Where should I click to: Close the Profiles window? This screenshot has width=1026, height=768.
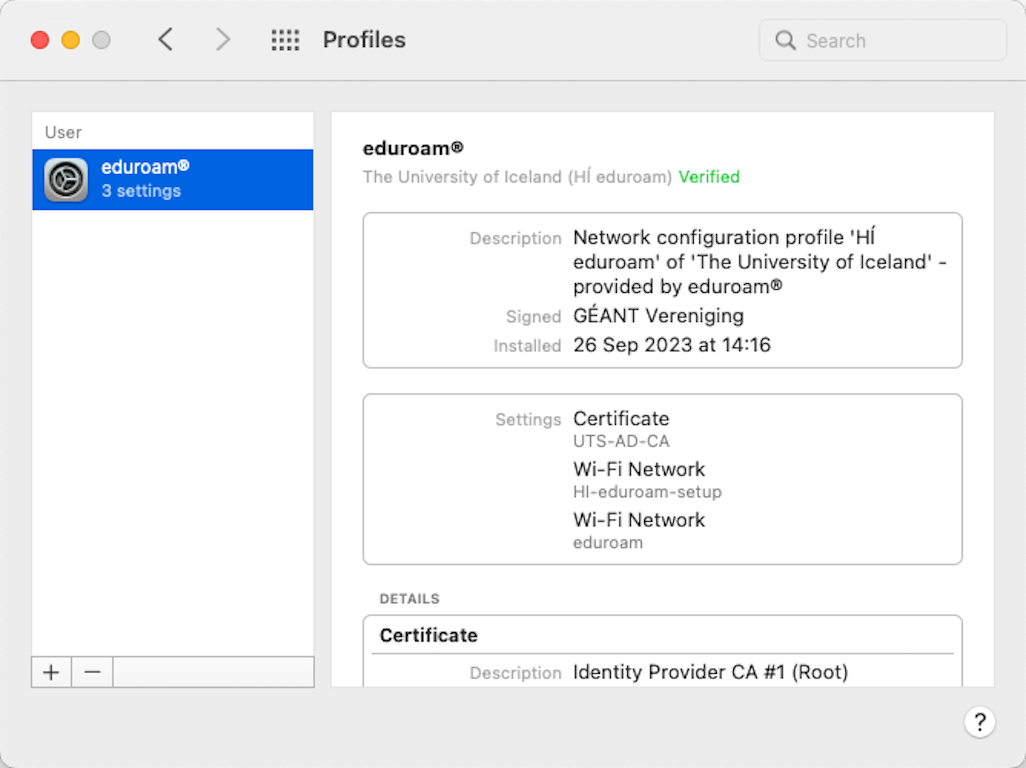(x=40, y=40)
